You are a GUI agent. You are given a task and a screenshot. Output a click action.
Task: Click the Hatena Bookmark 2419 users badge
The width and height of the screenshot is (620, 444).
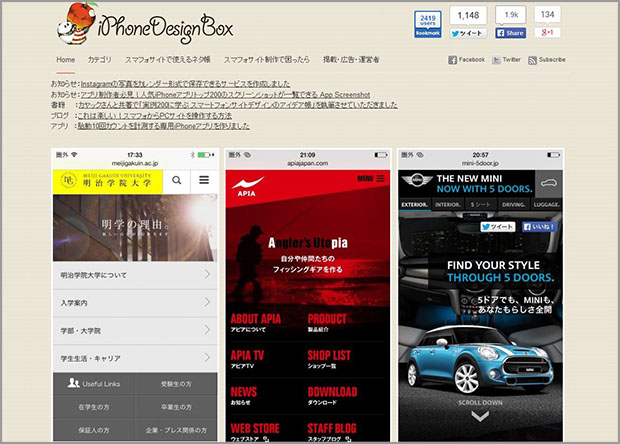pyautogui.click(x=428, y=25)
